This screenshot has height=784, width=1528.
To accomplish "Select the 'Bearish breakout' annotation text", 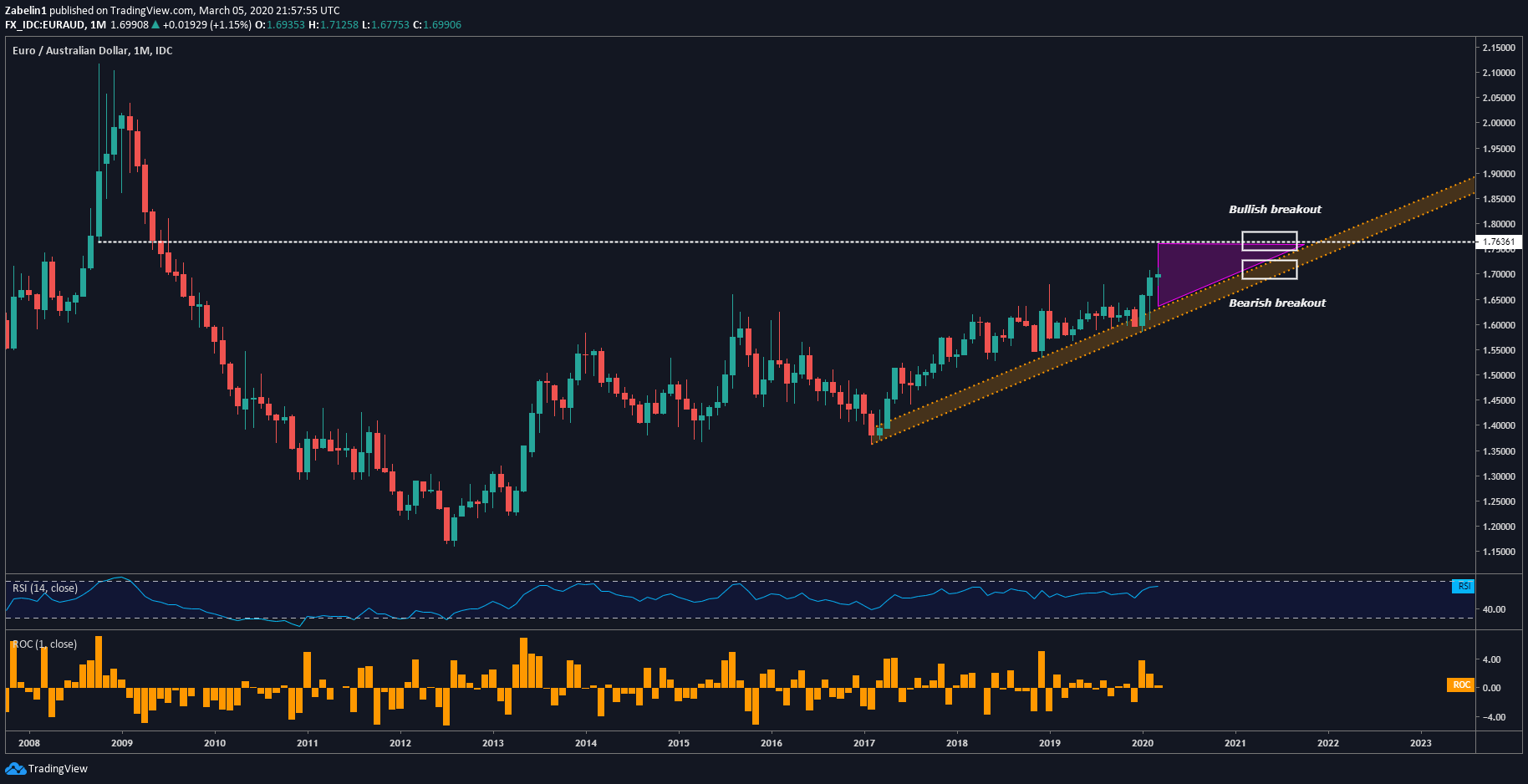I will click(x=1276, y=303).
